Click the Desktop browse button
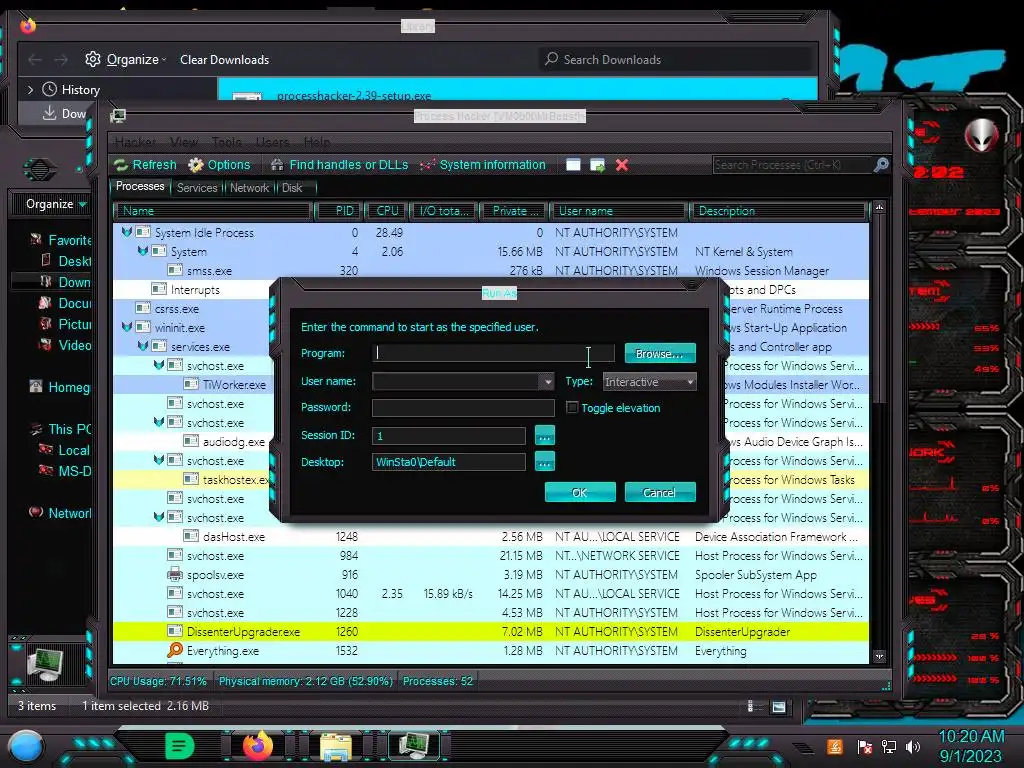 [545, 462]
